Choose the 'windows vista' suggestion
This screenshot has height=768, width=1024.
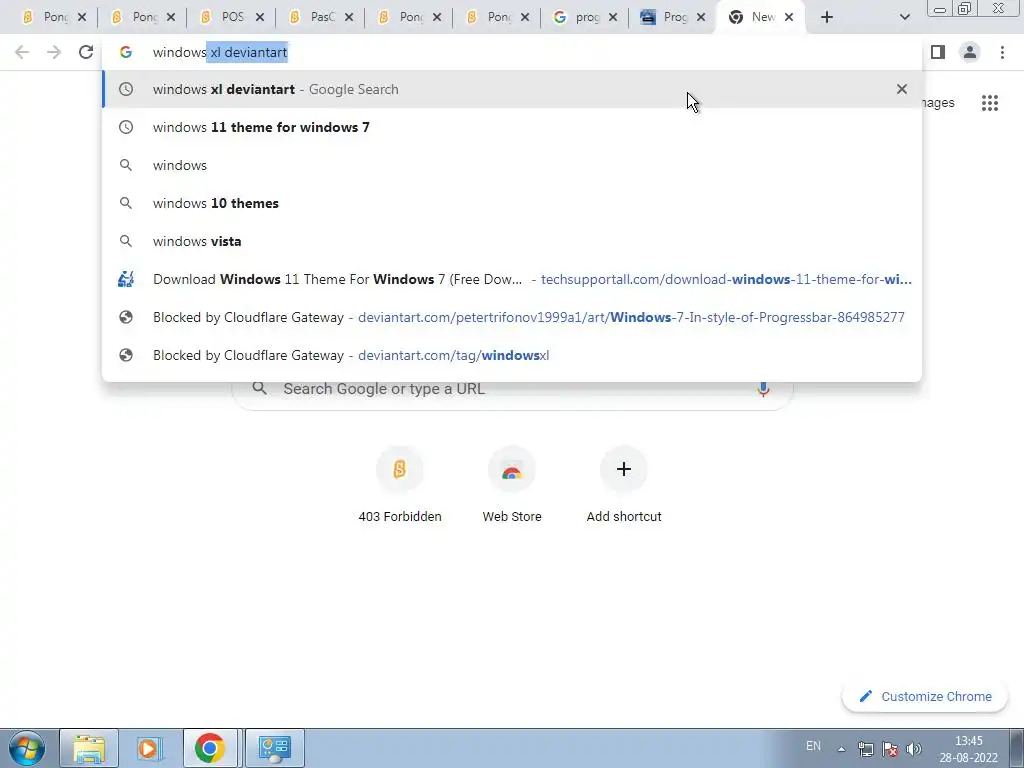click(x=511, y=241)
